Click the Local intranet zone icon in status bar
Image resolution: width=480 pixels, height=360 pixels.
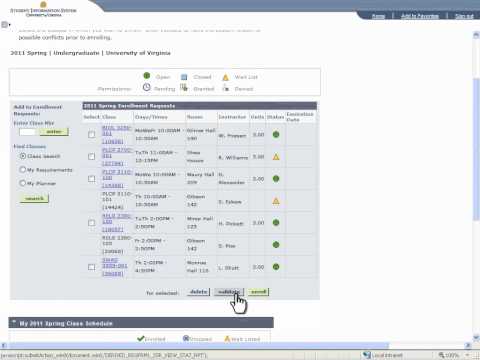(367, 355)
